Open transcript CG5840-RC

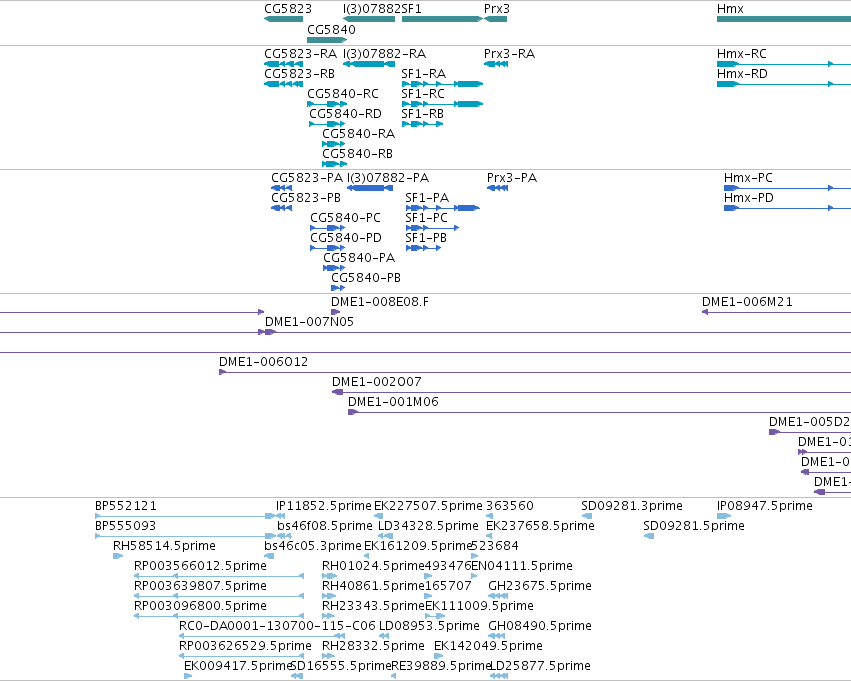[327, 104]
